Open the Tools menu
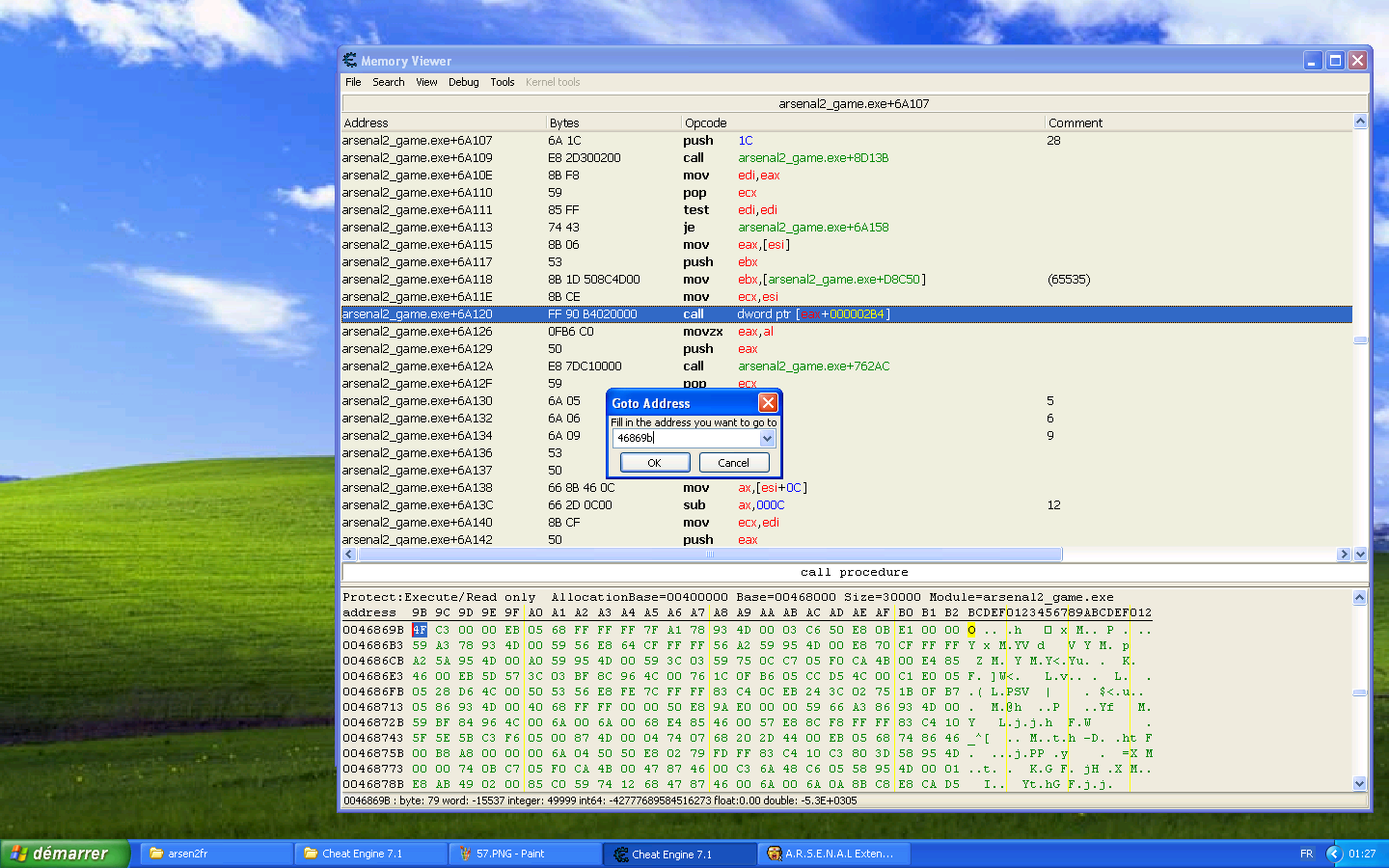This screenshot has width=1389, height=868. tap(503, 82)
